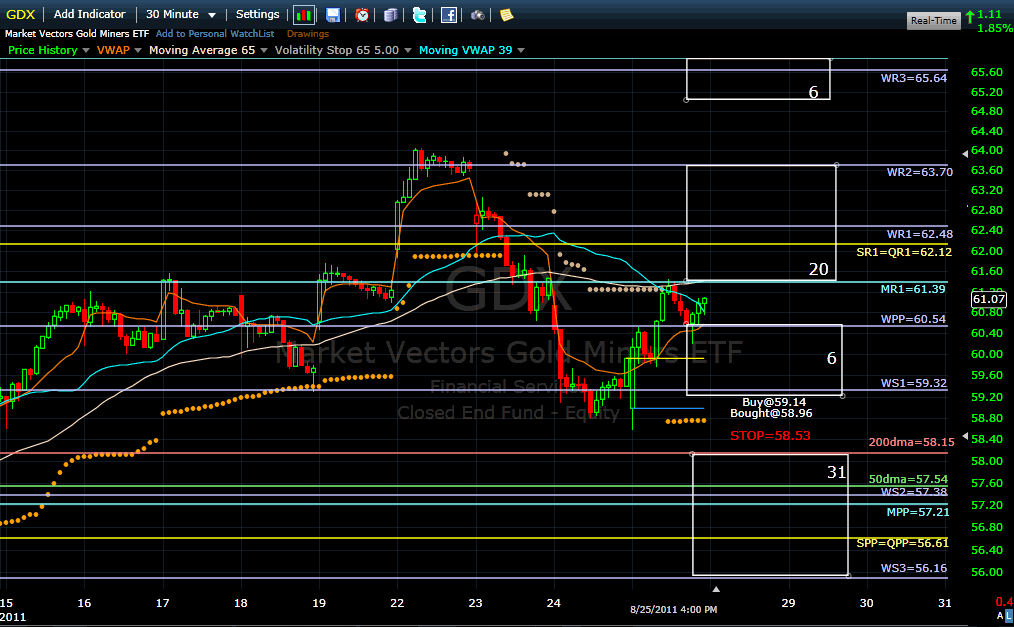Screen dimensions: 1014x627
Task: Take a chart snapshot with camera icon
Action: click(477, 15)
